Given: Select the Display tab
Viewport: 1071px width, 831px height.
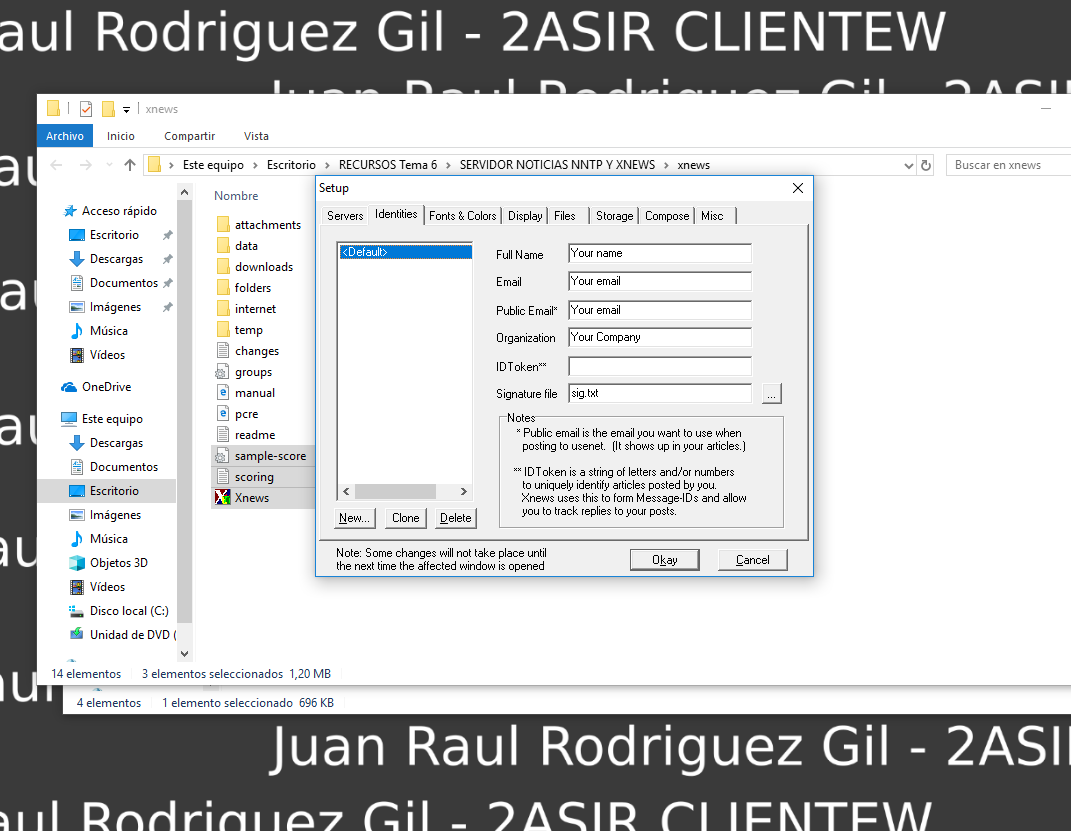Looking at the screenshot, I should click(525, 216).
